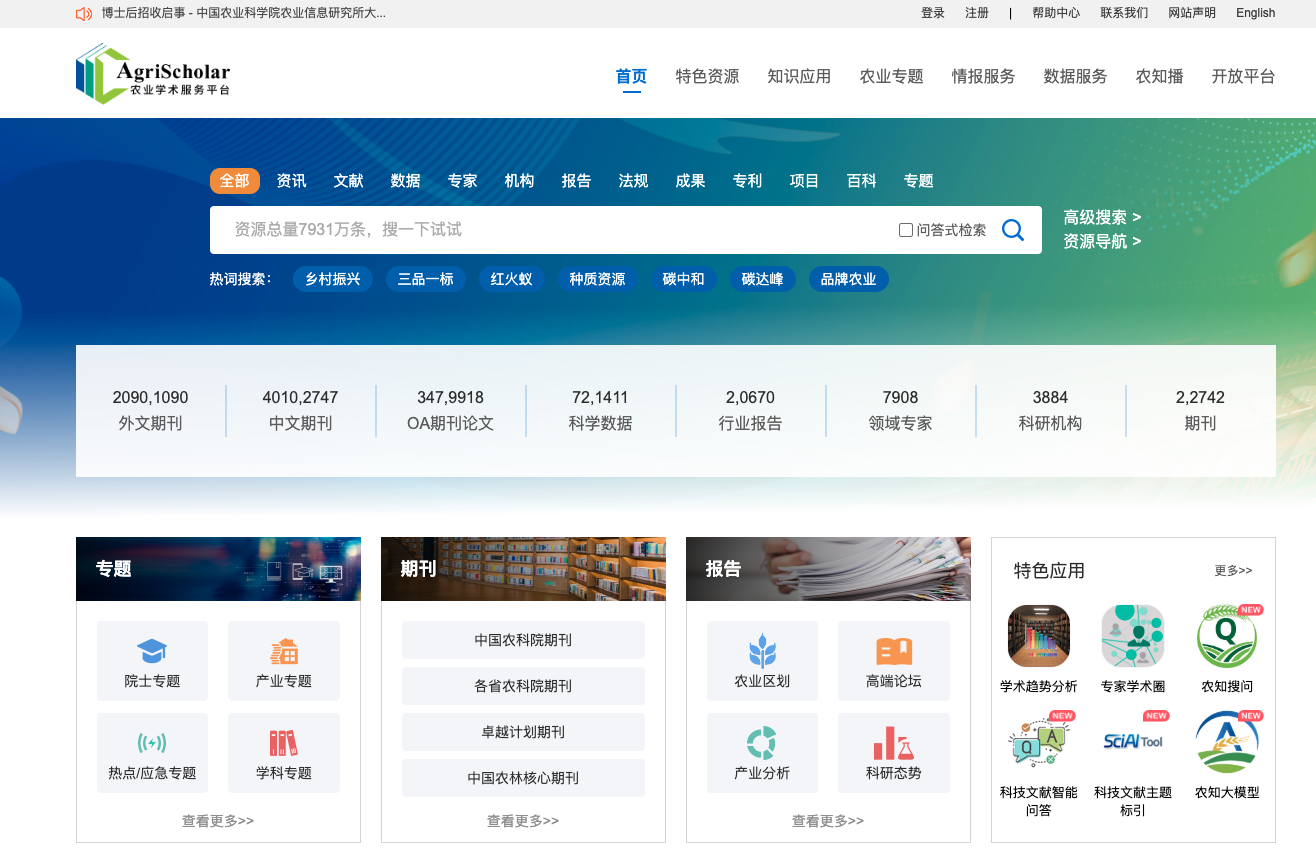This screenshot has width=1316, height=863.
Task: Go to 首页 nav item
Action: pyautogui.click(x=631, y=76)
